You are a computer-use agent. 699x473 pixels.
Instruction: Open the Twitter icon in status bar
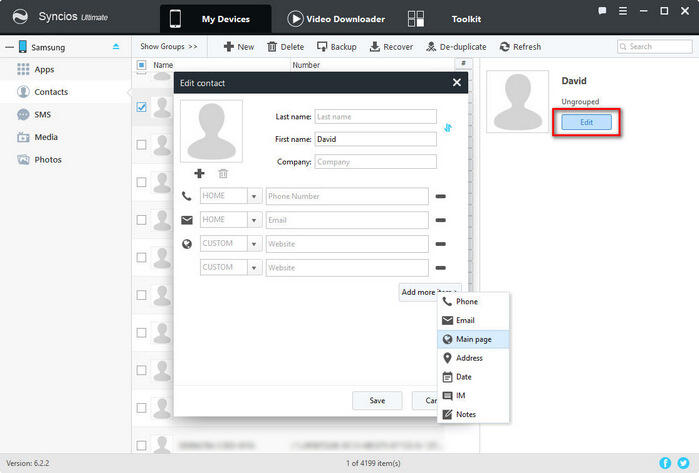[683, 463]
